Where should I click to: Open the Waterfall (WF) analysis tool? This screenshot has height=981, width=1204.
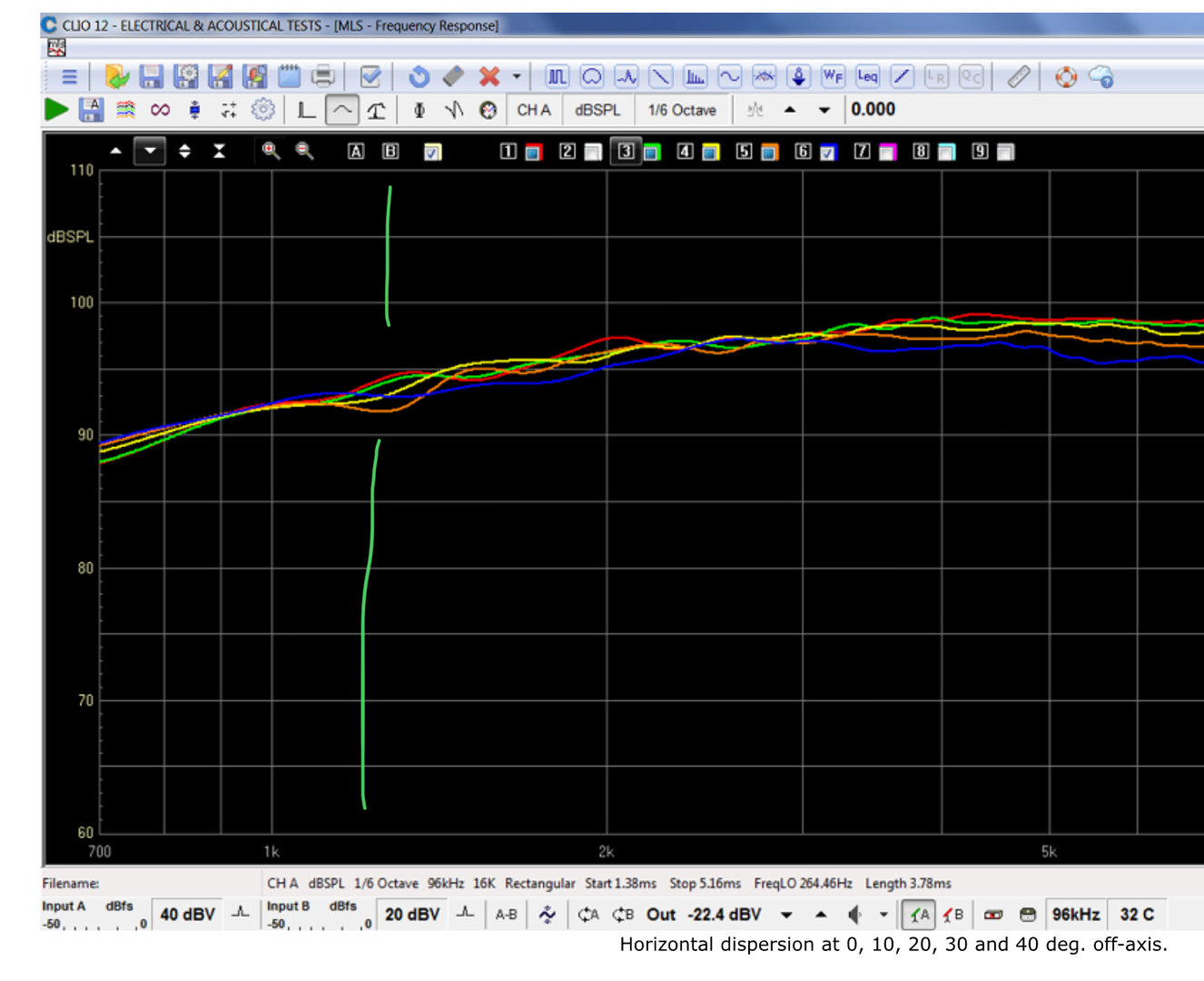click(x=832, y=77)
